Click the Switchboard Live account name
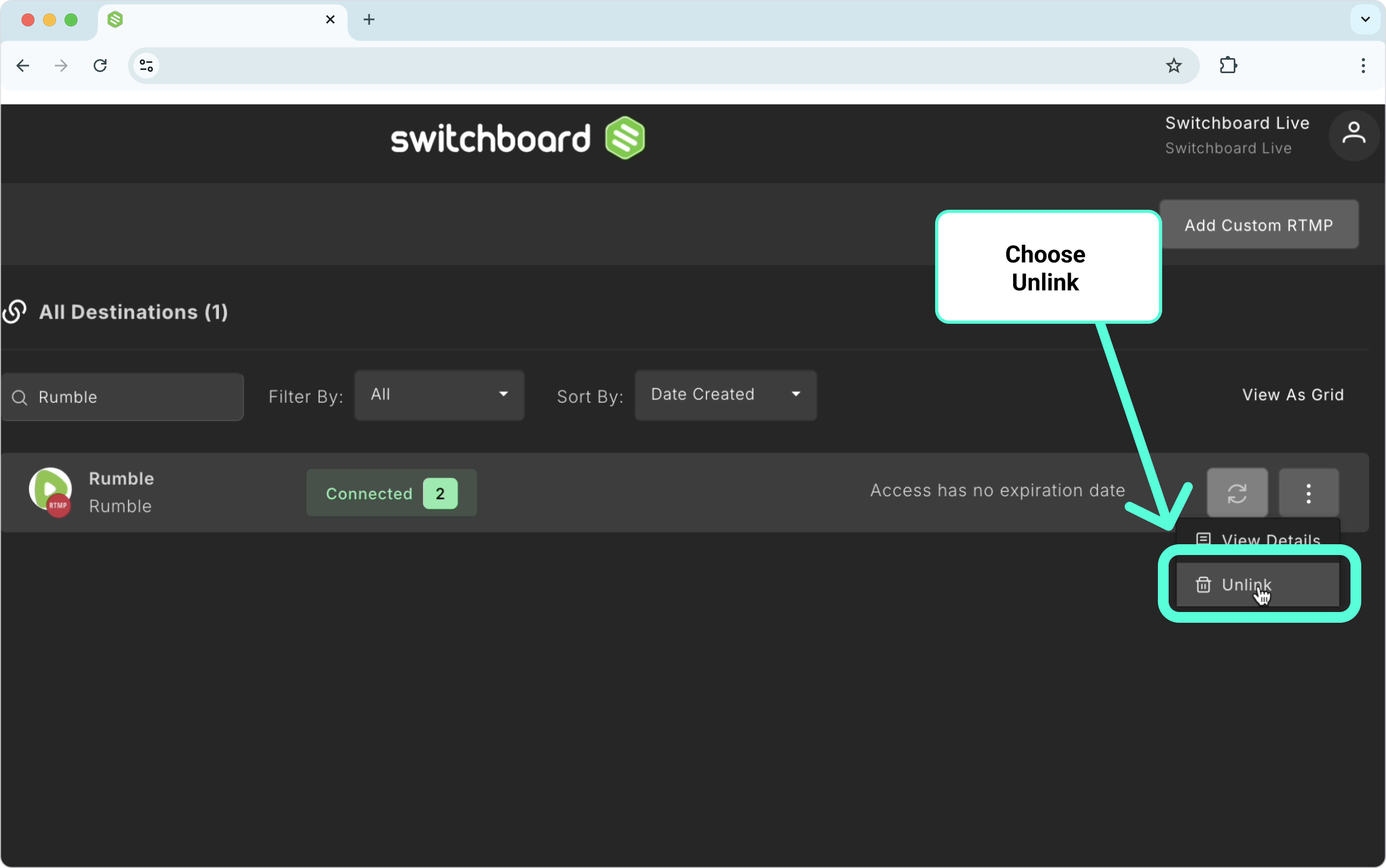This screenshot has width=1386, height=868. pos(1237,123)
